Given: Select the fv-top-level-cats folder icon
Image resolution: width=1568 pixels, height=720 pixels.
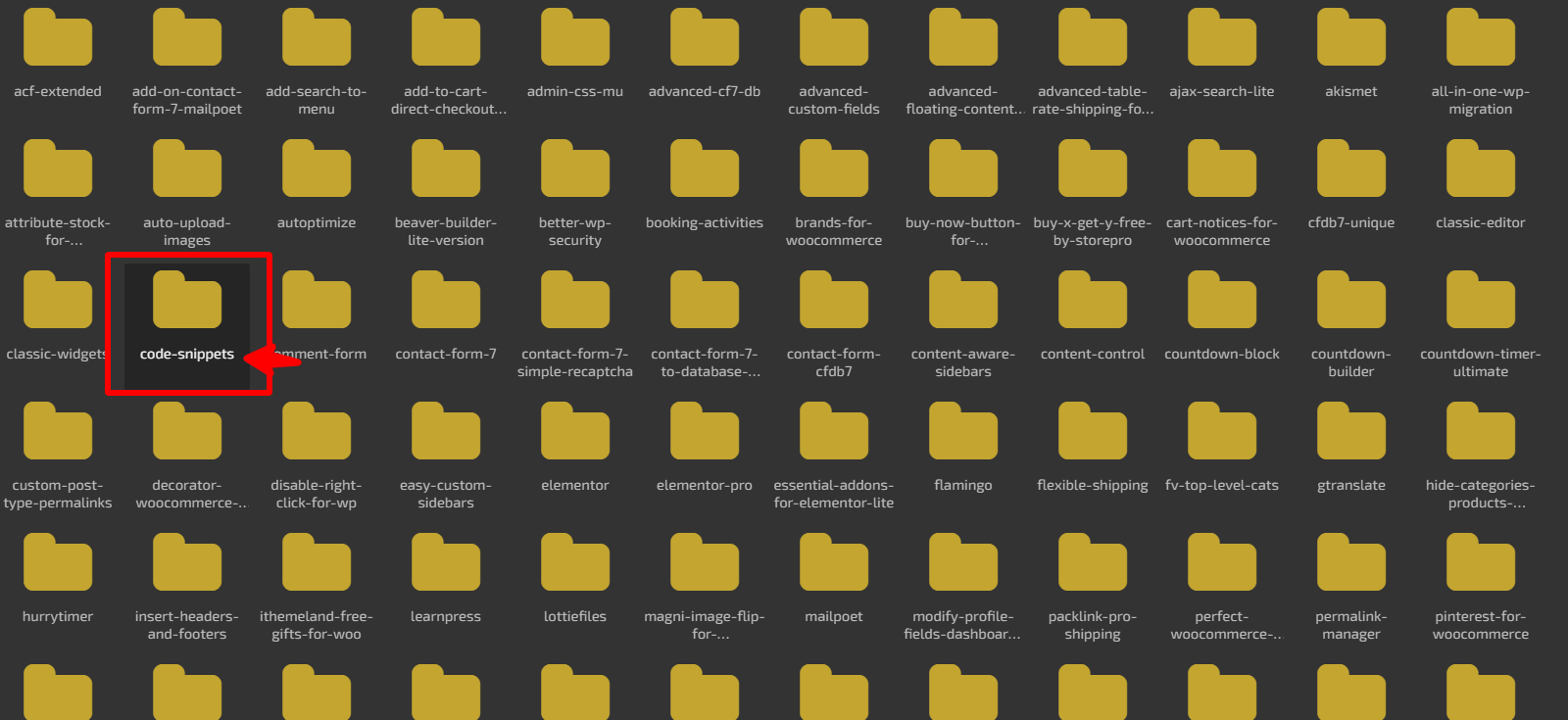Looking at the screenshot, I should point(1222,431).
